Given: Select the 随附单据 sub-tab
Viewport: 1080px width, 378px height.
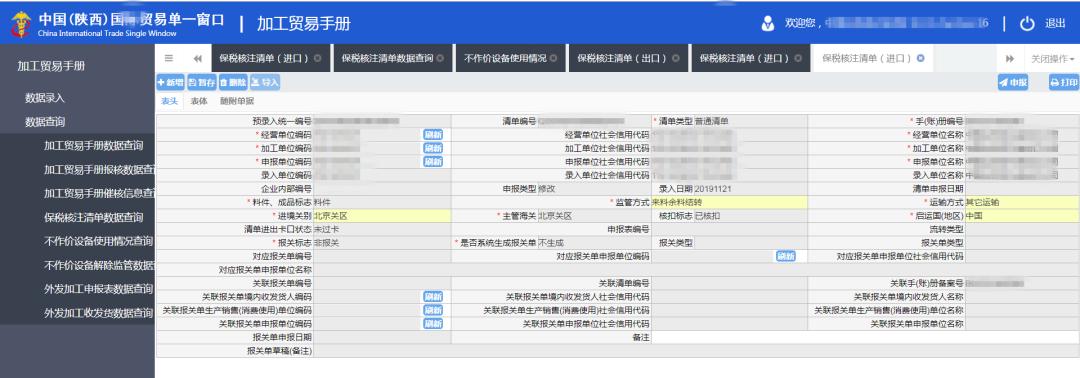Looking at the screenshot, I should [237, 101].
